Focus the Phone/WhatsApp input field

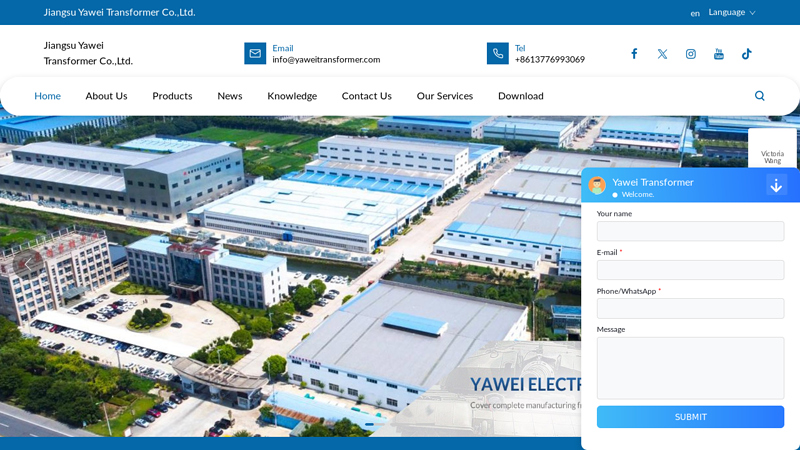coord(690,308)
